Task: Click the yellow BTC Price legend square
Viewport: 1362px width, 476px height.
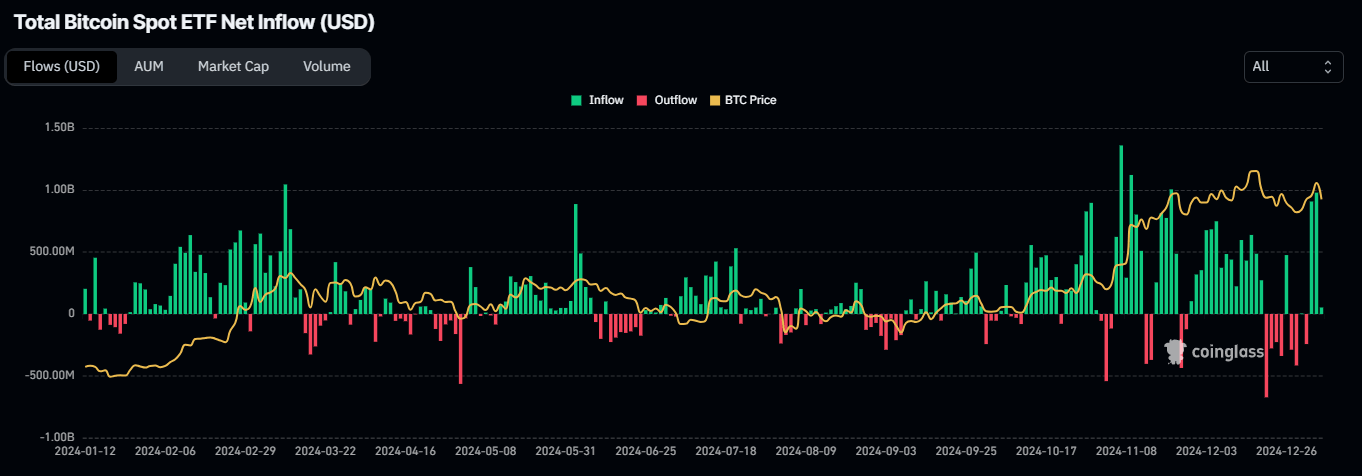Action: pyautogui.click(x=715, y=100)
